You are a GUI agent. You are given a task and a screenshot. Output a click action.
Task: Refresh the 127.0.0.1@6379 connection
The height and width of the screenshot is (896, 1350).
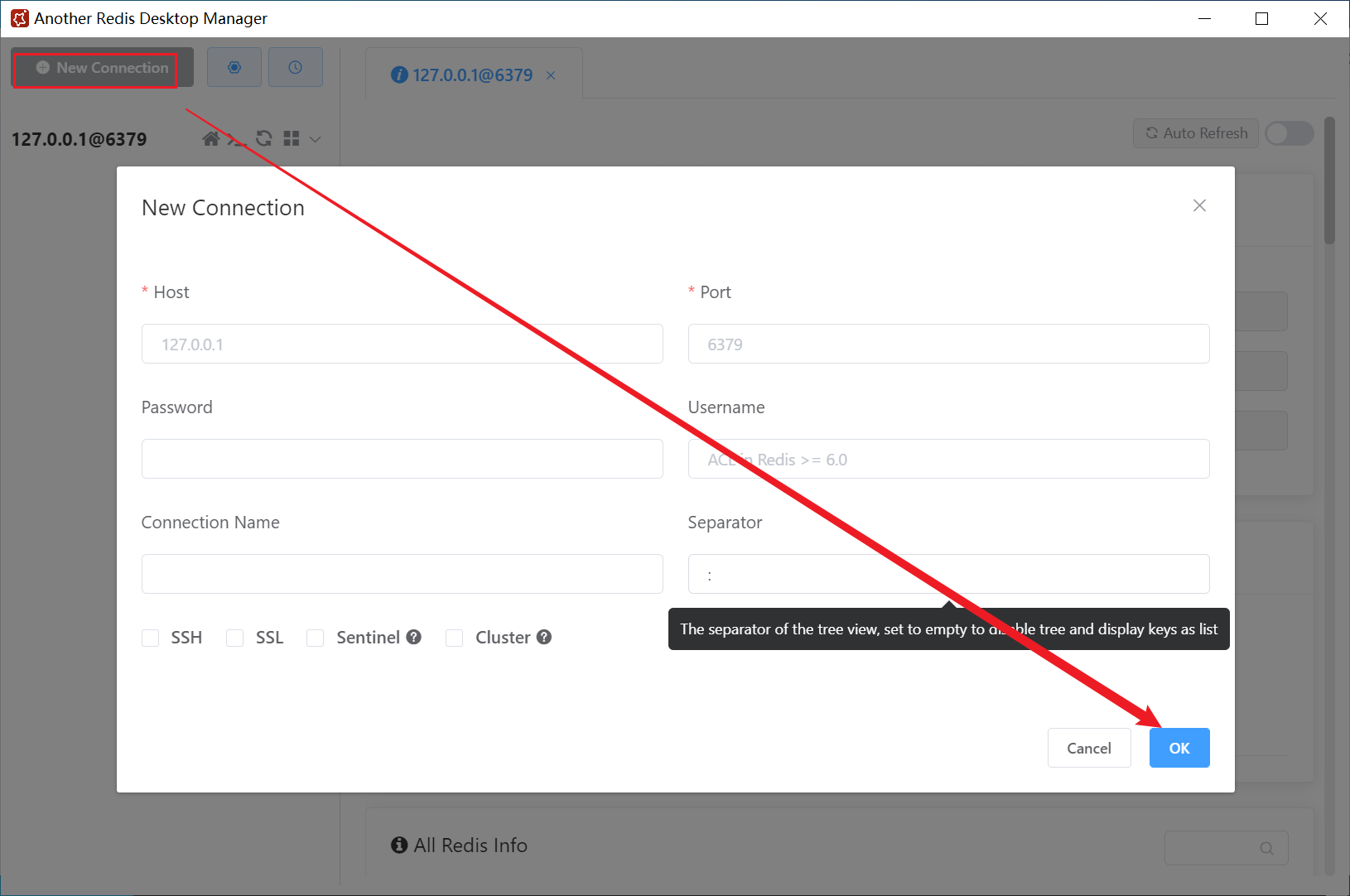264,138
